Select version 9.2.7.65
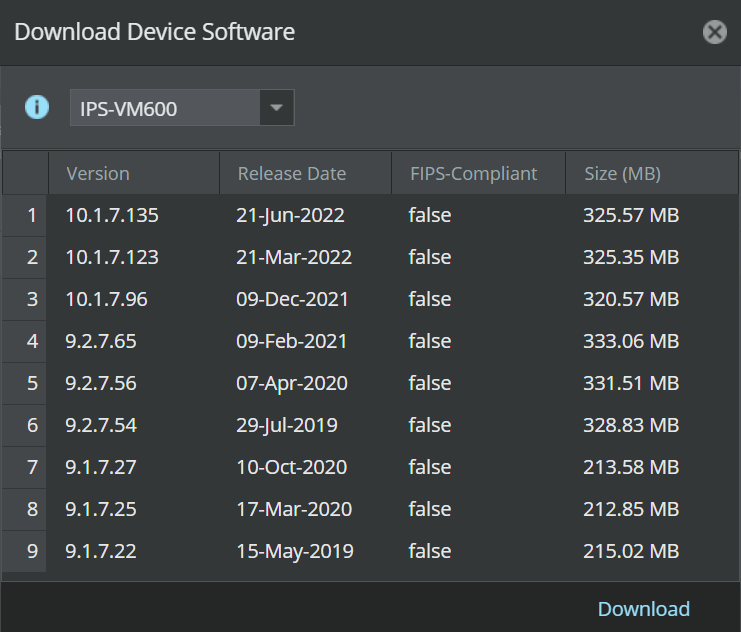 (101, 341)
